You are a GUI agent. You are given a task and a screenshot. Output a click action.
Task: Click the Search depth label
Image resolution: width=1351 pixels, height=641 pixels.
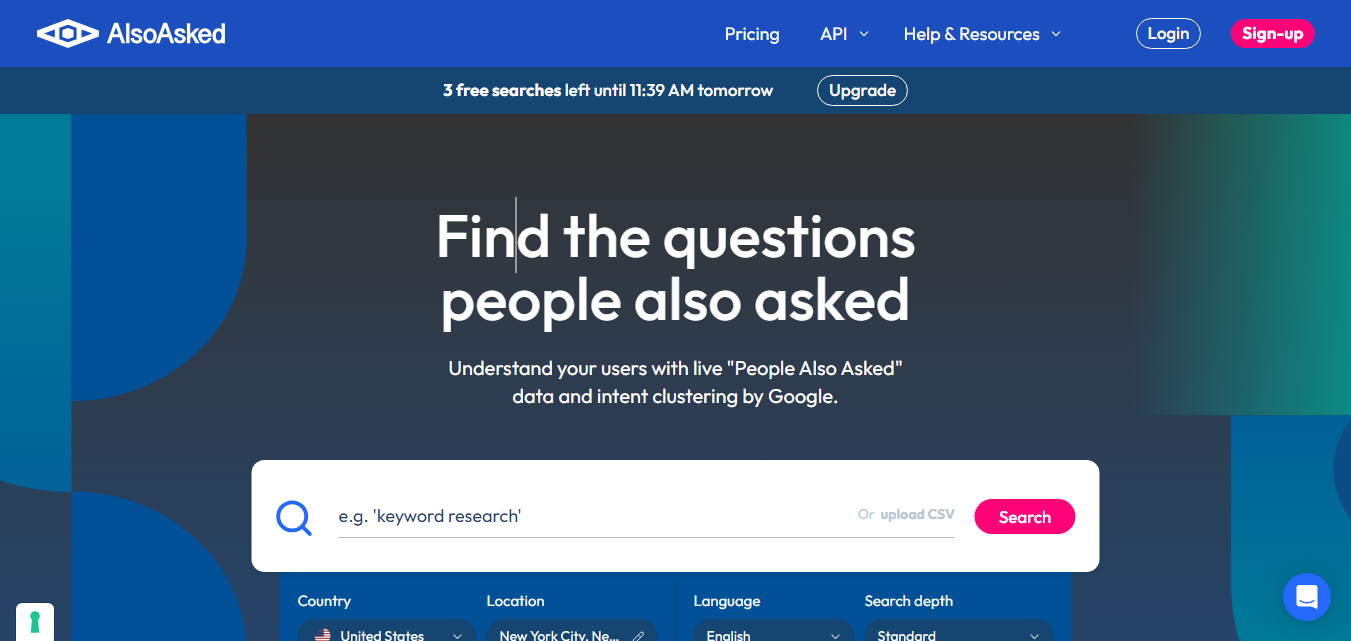tap(909, 601)
